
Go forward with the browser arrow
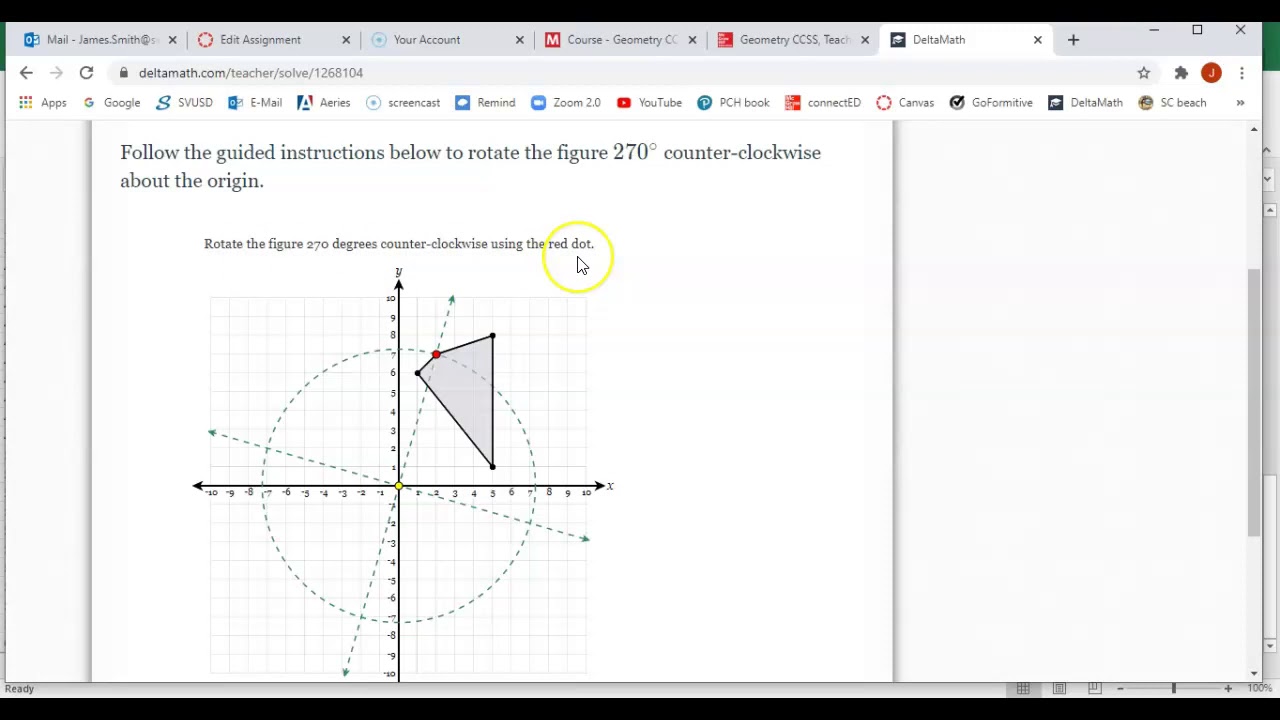click(x=56, y=73)
